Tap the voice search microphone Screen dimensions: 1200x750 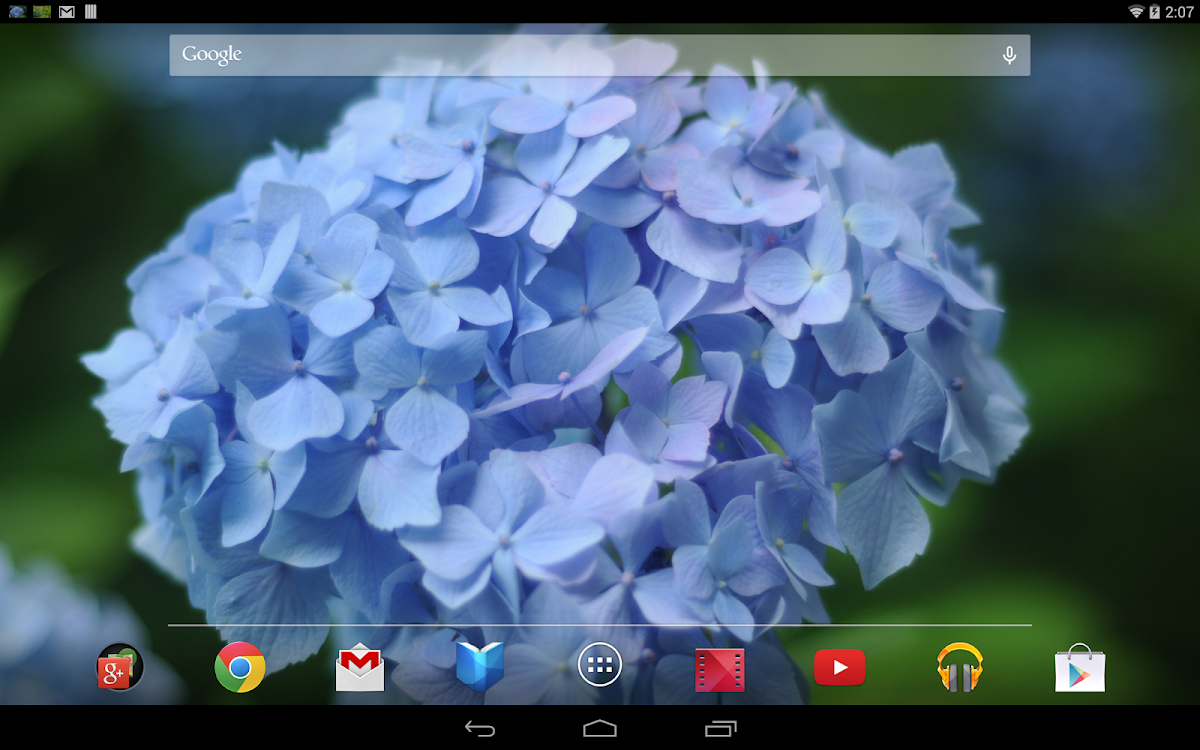pyautogui.click(x=1010, y=55)
